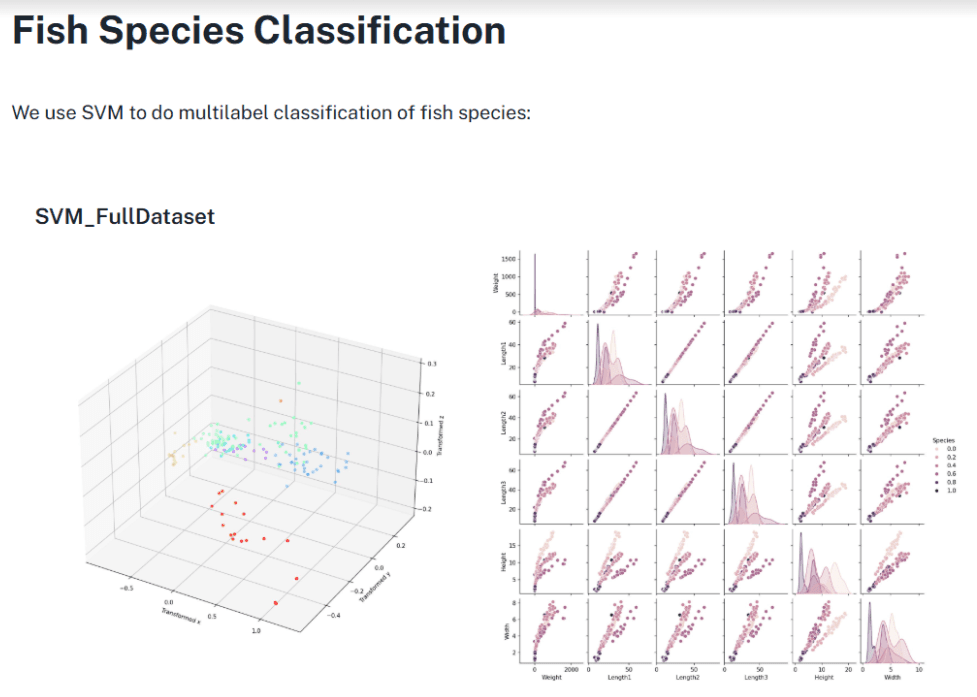977x697 pixels.
Task: Click the Length3 x-axis label under pairplot
Action: click(x=755, y=678)
